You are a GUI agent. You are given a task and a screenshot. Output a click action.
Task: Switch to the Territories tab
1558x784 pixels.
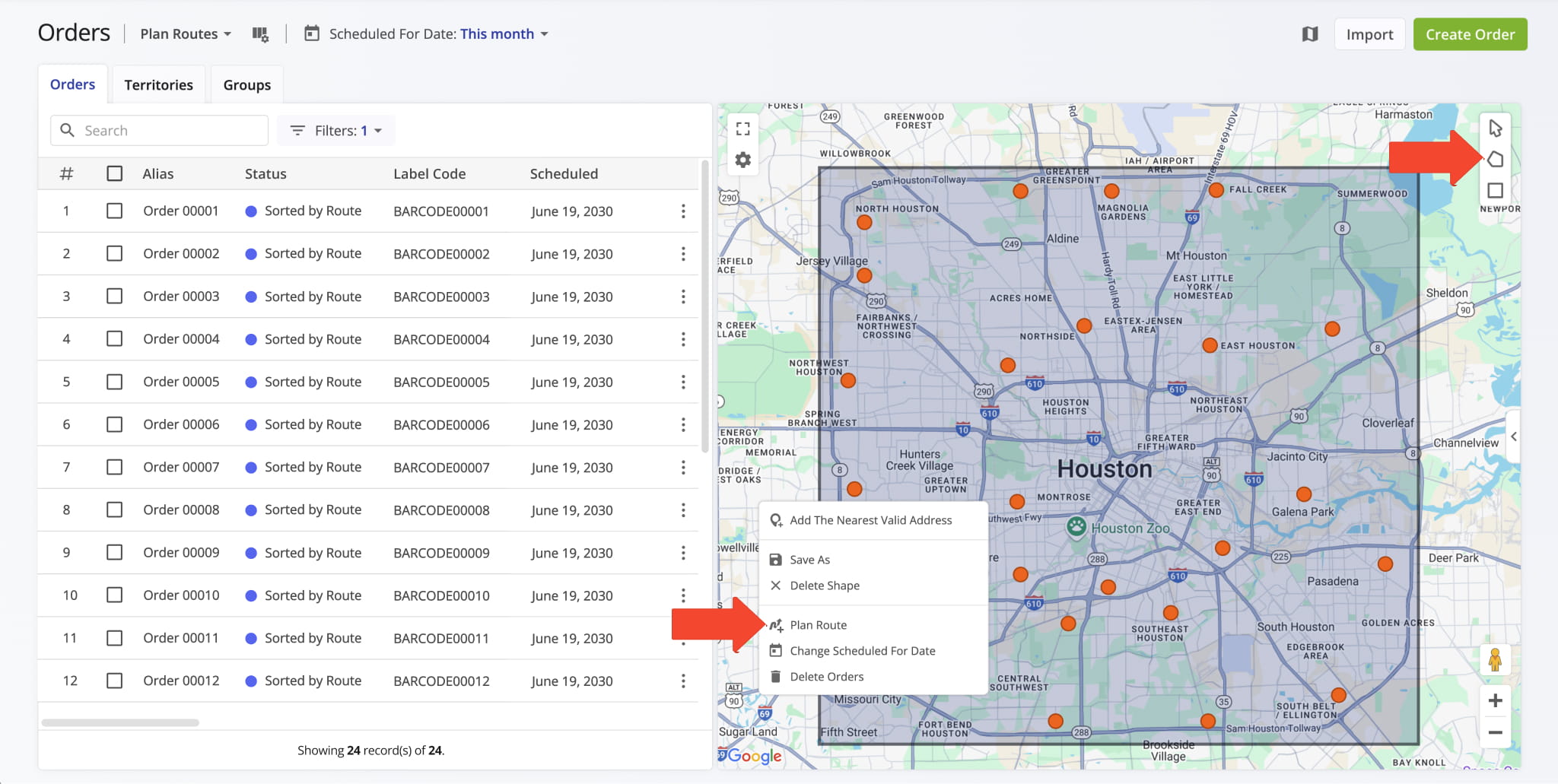(158, 85)
